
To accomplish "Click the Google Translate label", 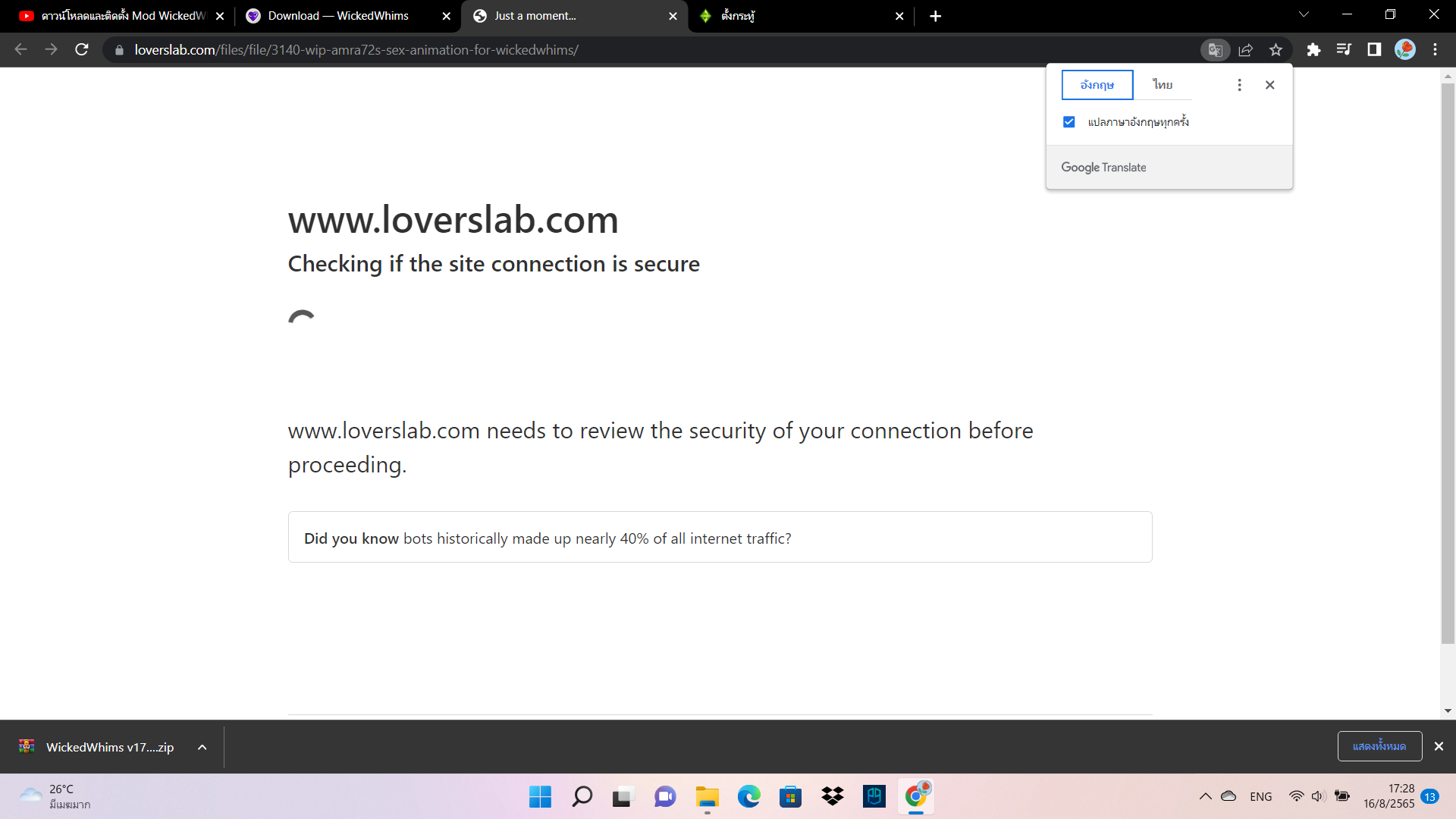I will coord(1103,168).
